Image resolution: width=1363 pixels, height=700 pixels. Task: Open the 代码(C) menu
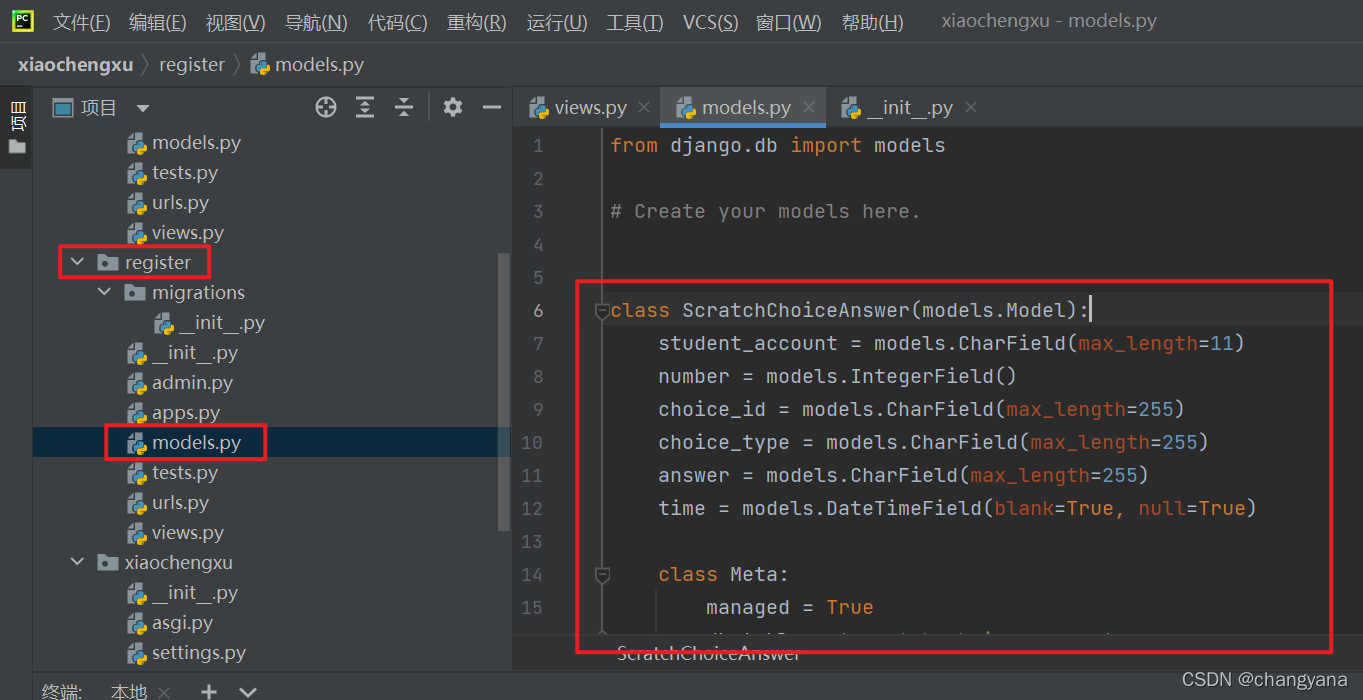pyautogui.click(x=397, y=22)
